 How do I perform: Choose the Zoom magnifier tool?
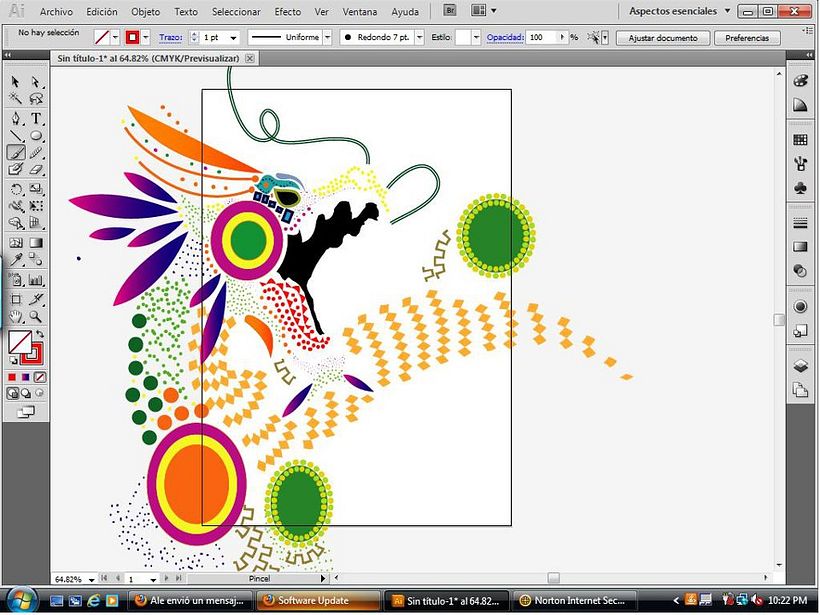point(36,316)
